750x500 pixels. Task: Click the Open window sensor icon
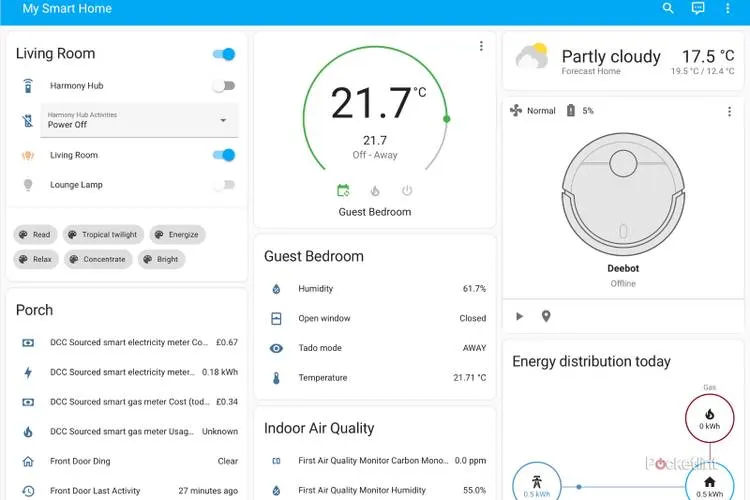[x=276, y=319]
